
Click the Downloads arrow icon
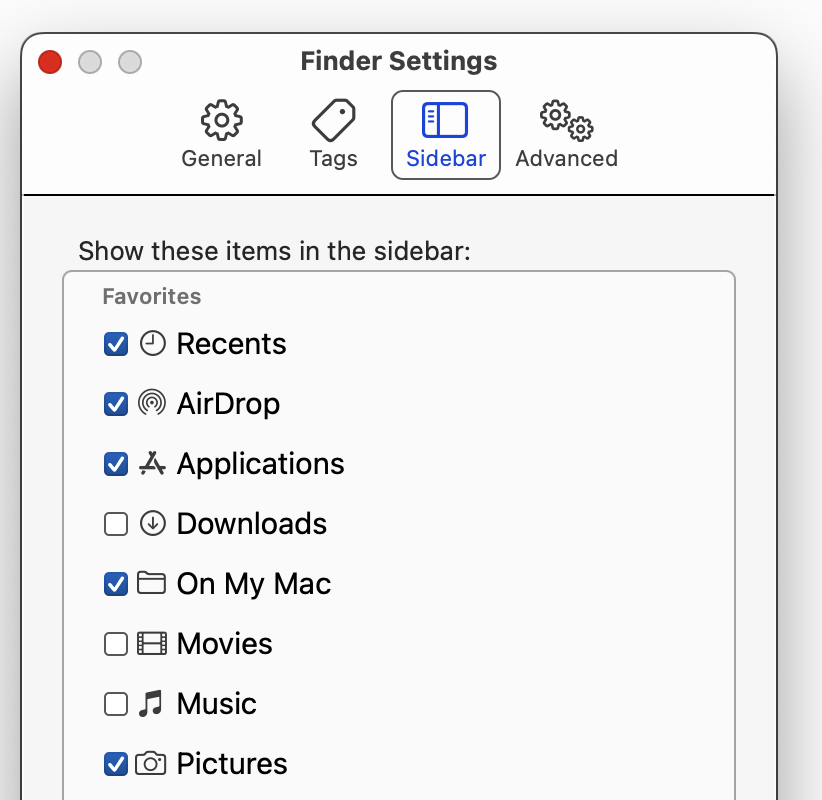[151, 524]
